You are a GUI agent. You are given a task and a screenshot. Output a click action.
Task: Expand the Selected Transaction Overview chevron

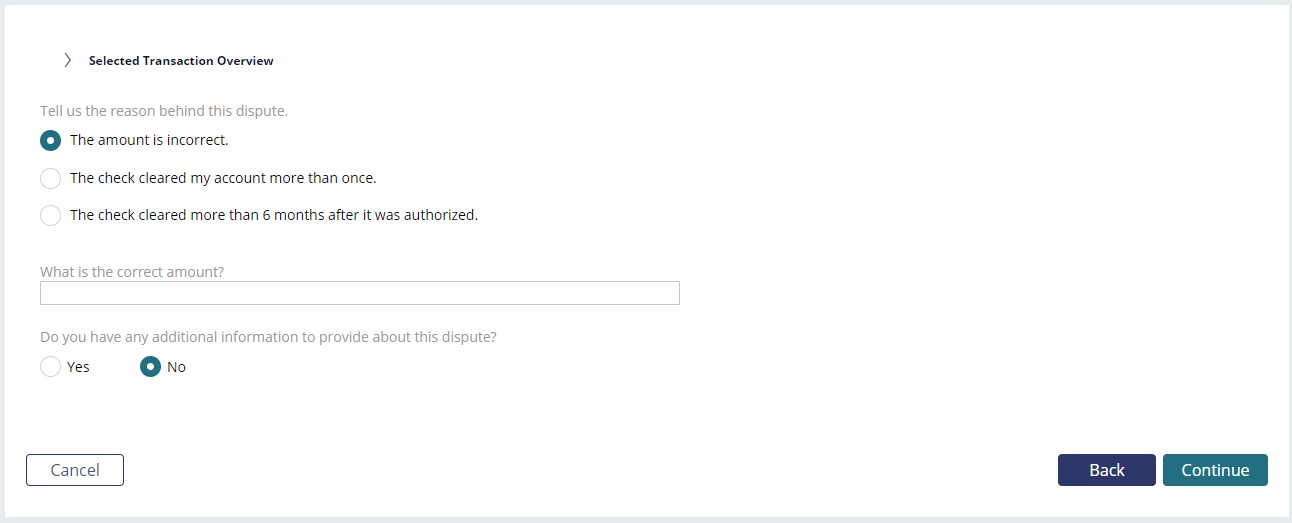67,60
